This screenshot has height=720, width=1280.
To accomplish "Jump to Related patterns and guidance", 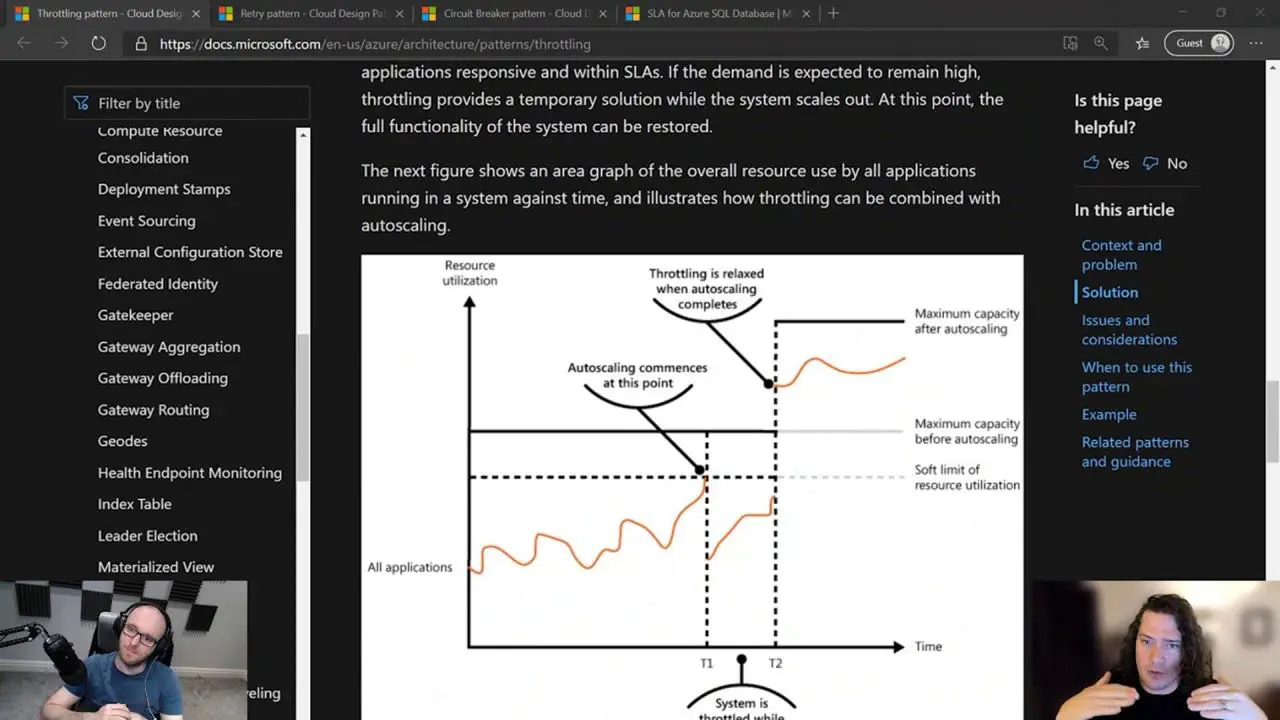I will coord(1135,452).
